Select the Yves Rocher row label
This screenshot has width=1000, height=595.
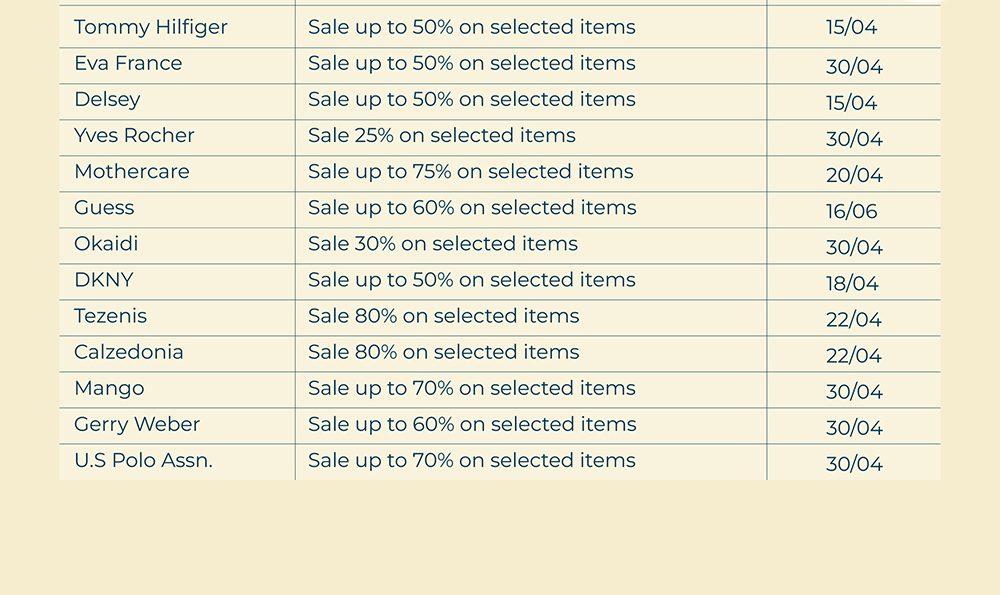[134, 135]
